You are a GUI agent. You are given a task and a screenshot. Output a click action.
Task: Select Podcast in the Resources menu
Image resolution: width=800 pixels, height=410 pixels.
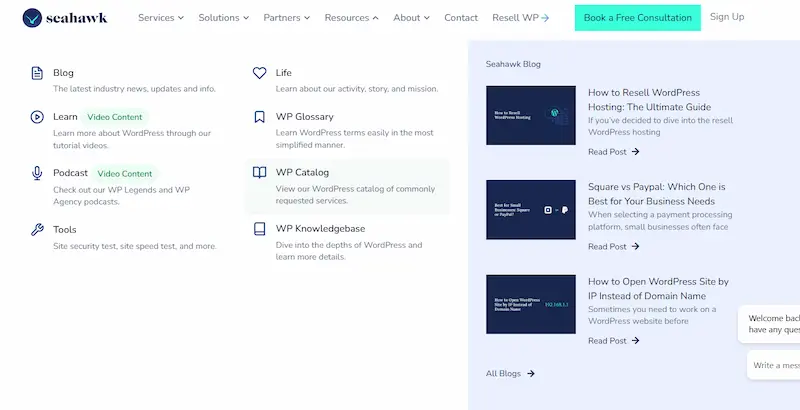point(70,173)
